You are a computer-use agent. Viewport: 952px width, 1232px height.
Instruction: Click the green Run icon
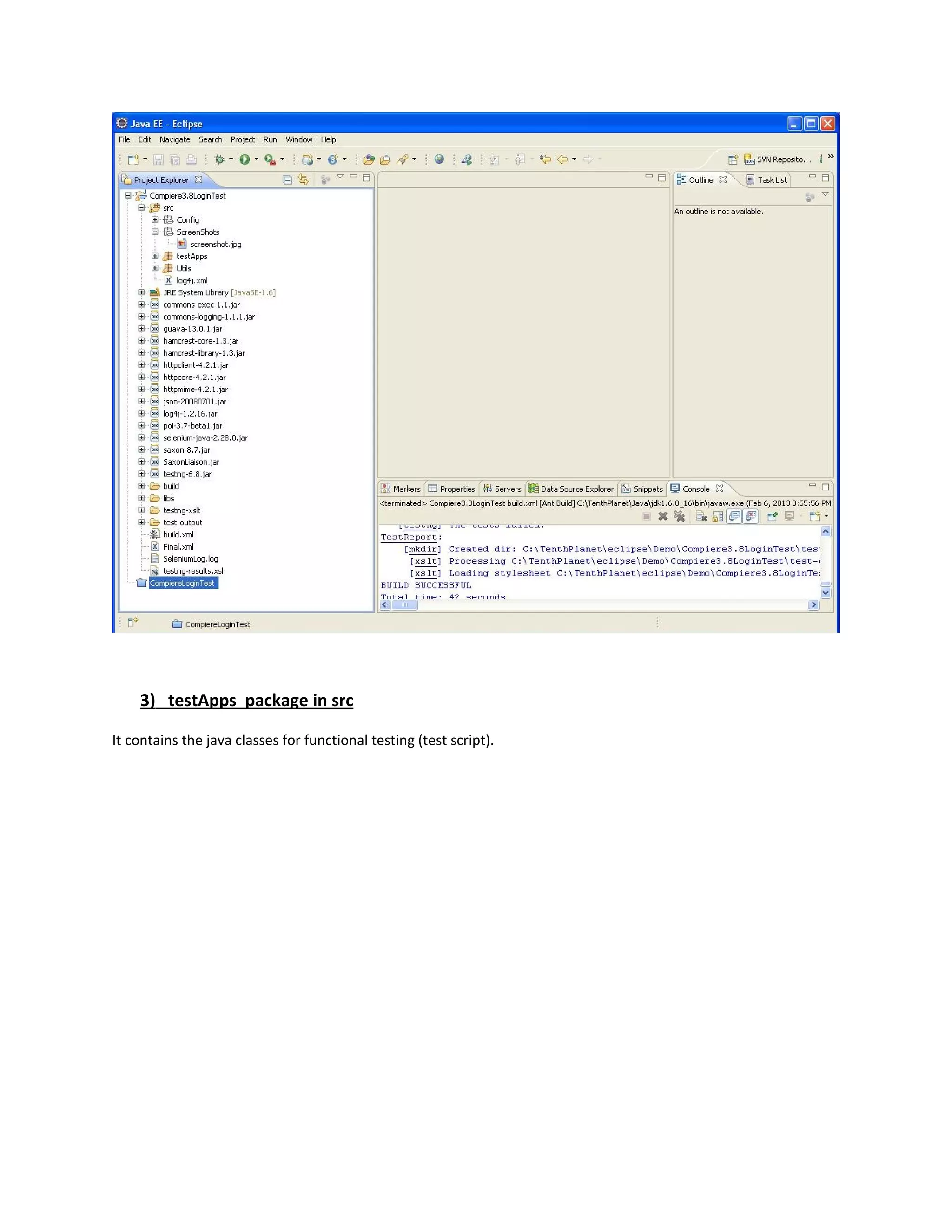tap(245, 159)
